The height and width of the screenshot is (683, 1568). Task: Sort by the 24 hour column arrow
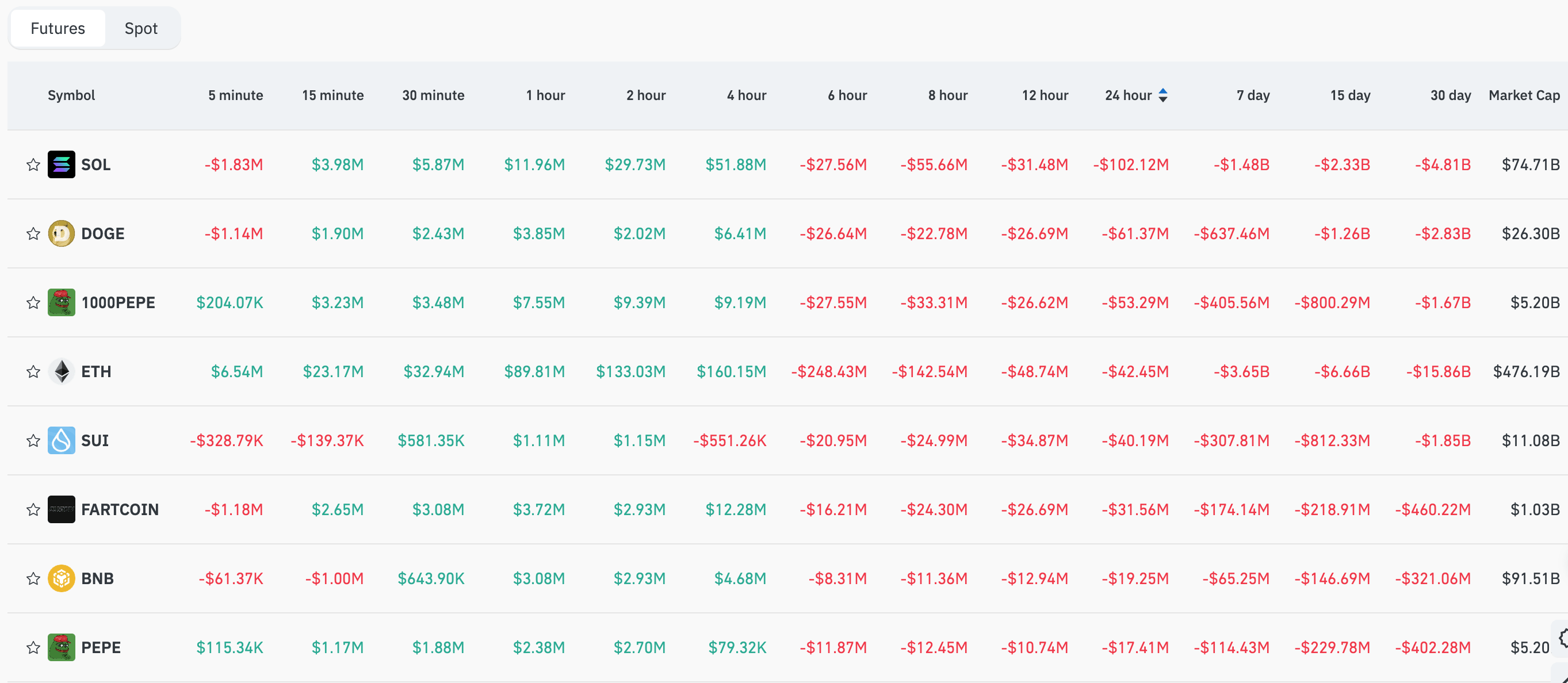[x=1162, y=95]
